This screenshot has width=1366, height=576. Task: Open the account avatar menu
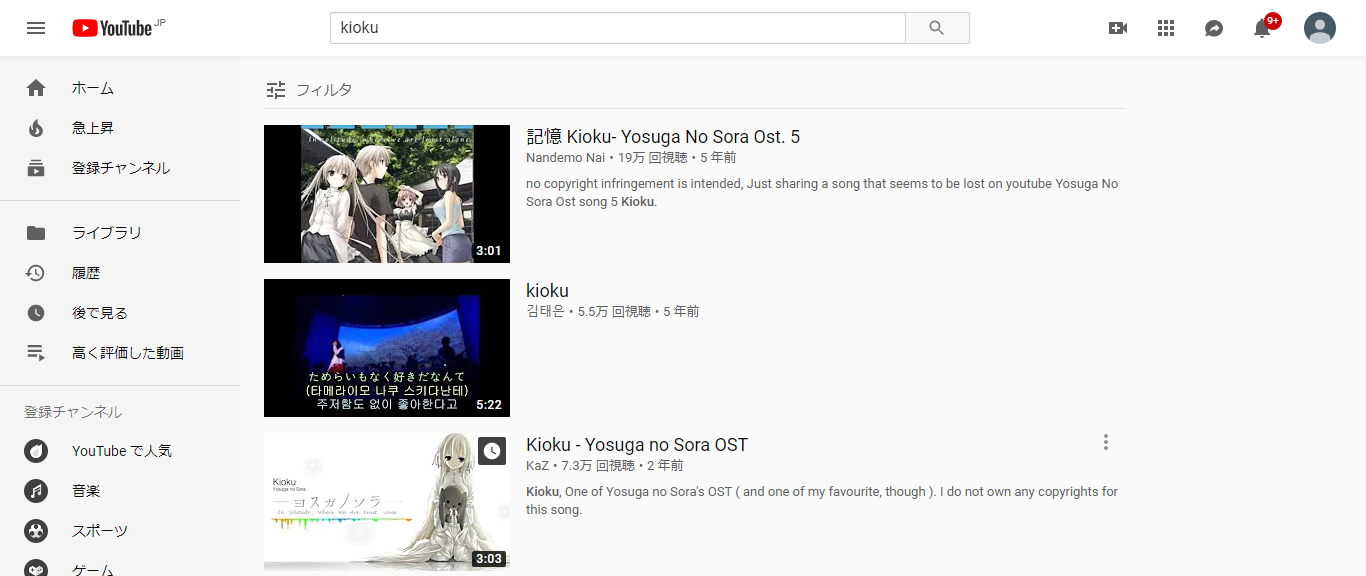[1320, 28]
